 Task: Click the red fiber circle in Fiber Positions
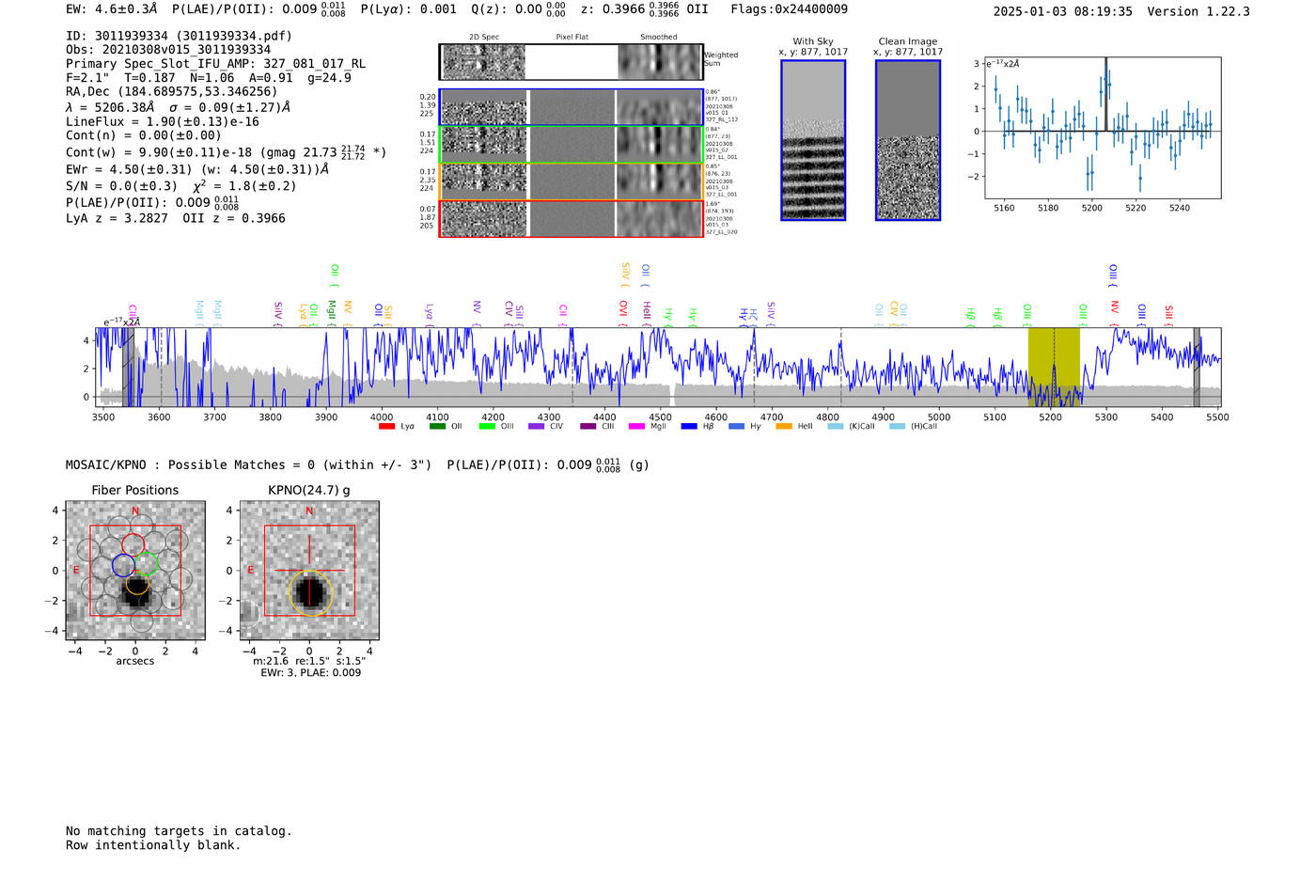click(133, 544)
